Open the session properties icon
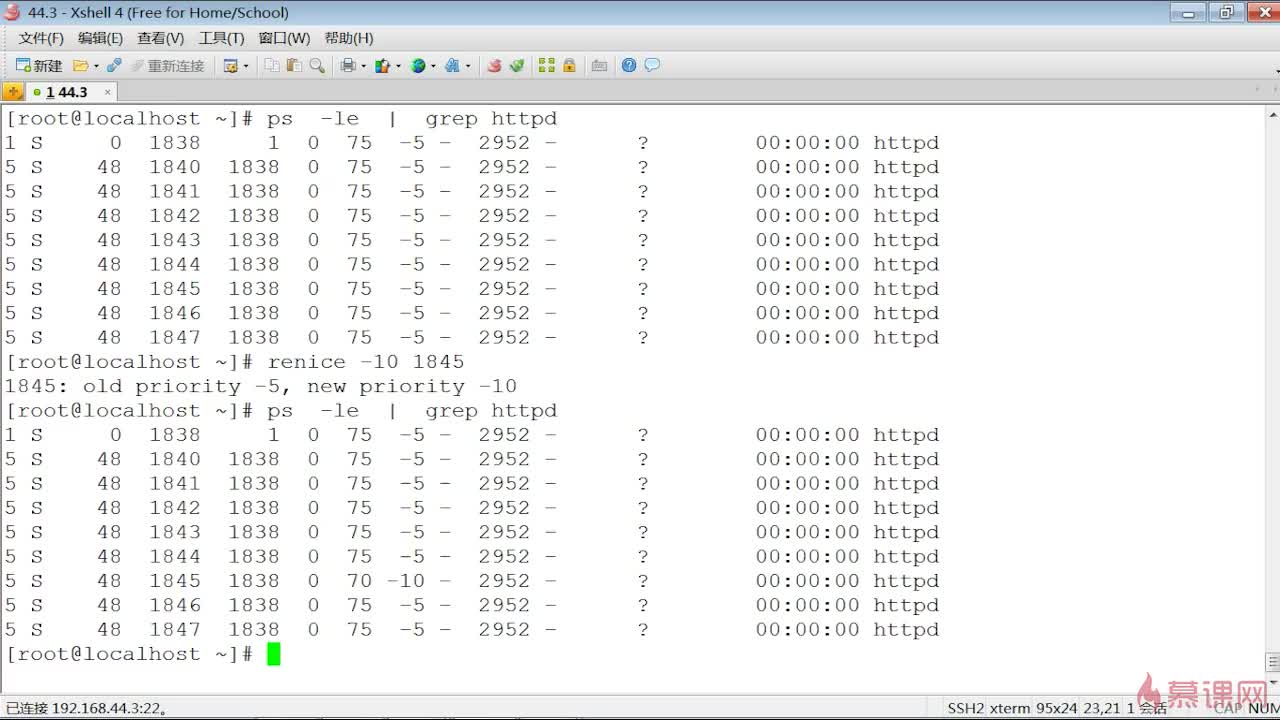This screenshot has width=1280, height=720. [230, 65]
